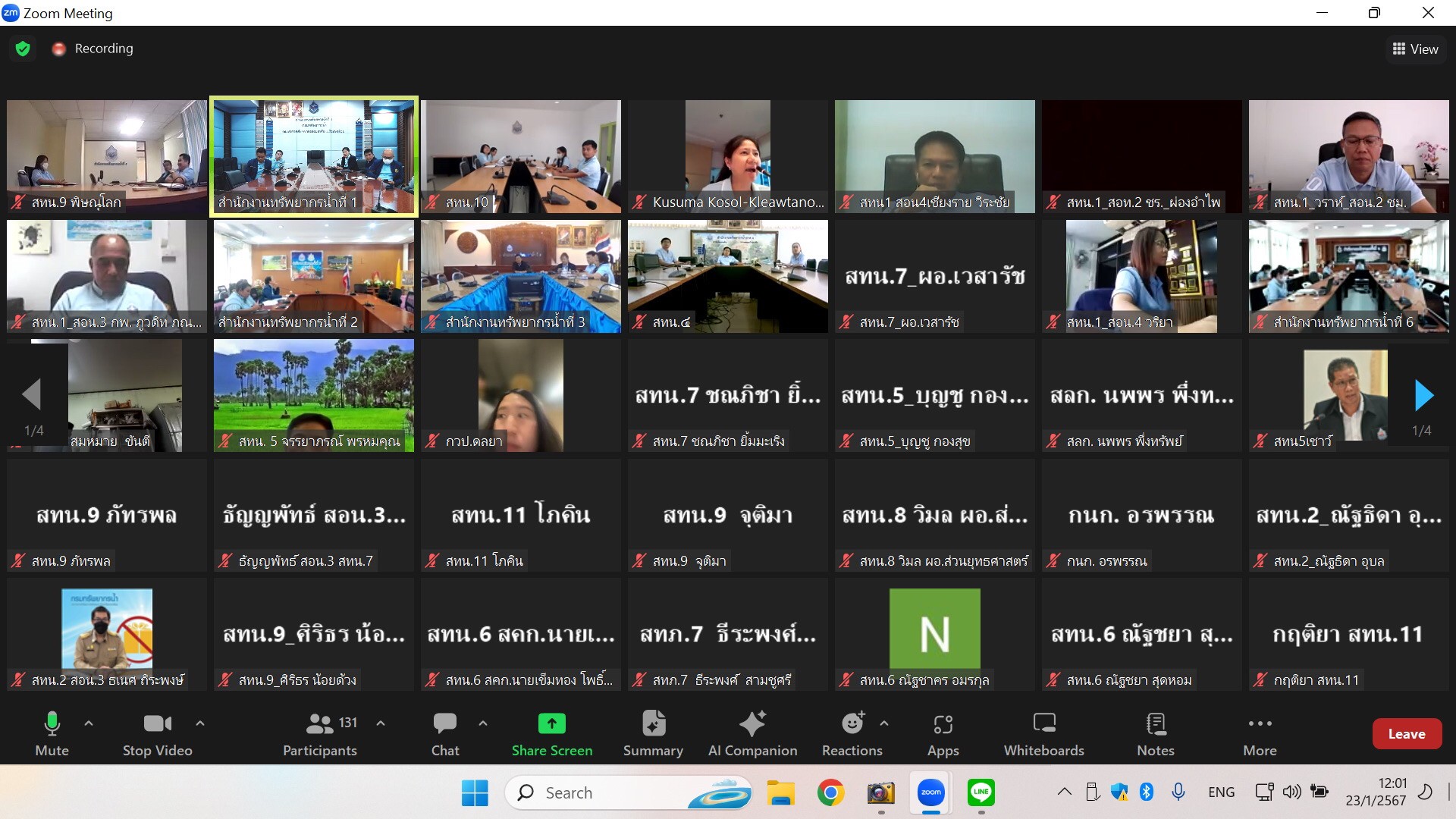Click muted mic icon on สทน.10 tile
Image resolution: width=1456 pixels, height=819 pixels.
point(433,202)
